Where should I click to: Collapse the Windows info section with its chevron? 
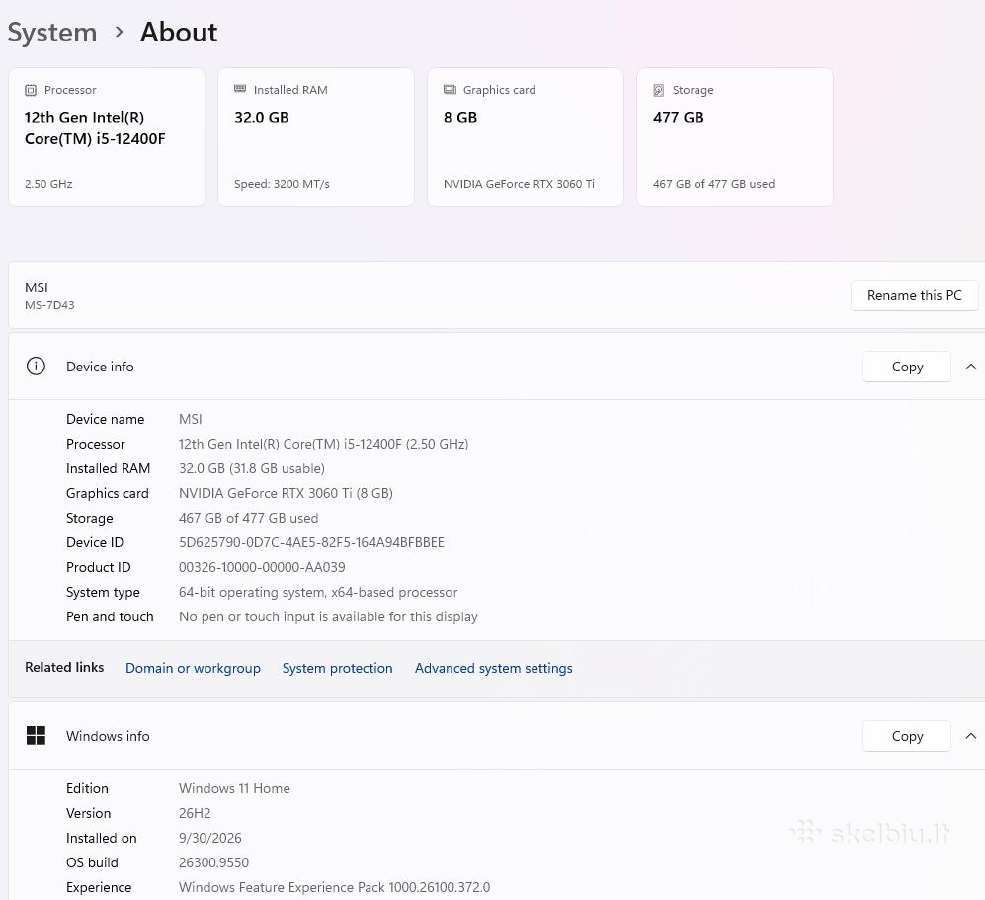coord(971,736)
